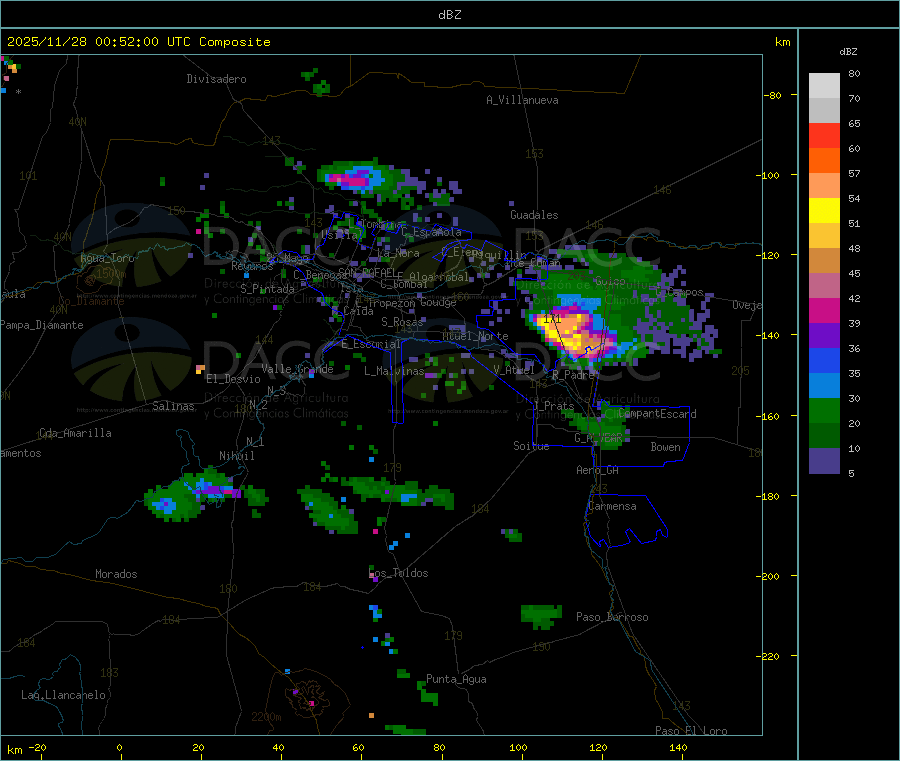Click the Aero_GA map label

click(598, 470)
